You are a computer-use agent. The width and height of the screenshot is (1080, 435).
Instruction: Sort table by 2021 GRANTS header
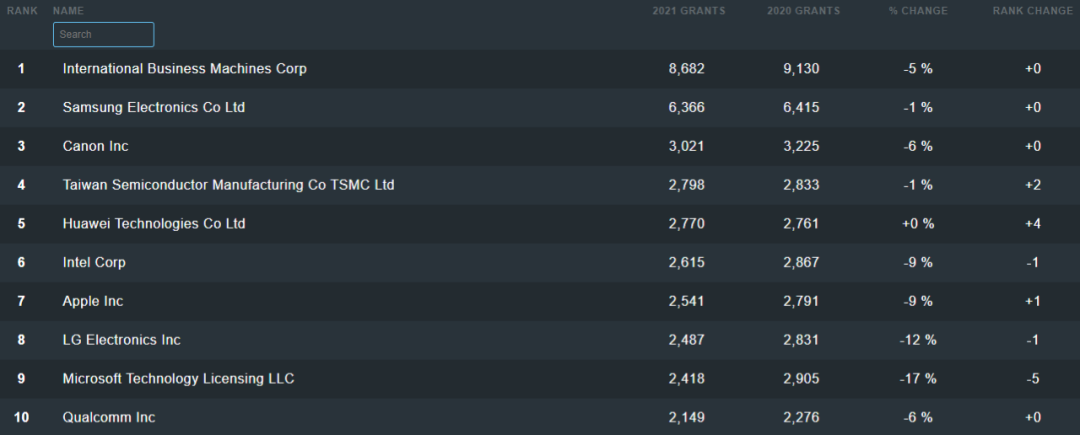(x=686, y=11)
